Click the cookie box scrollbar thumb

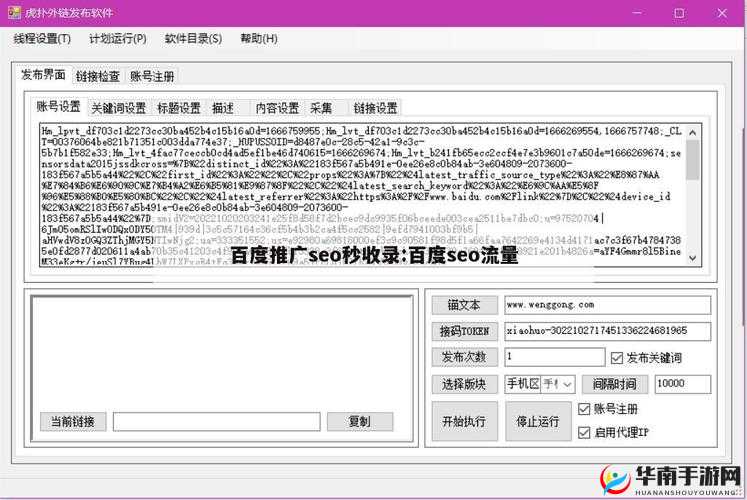[693, 160]
